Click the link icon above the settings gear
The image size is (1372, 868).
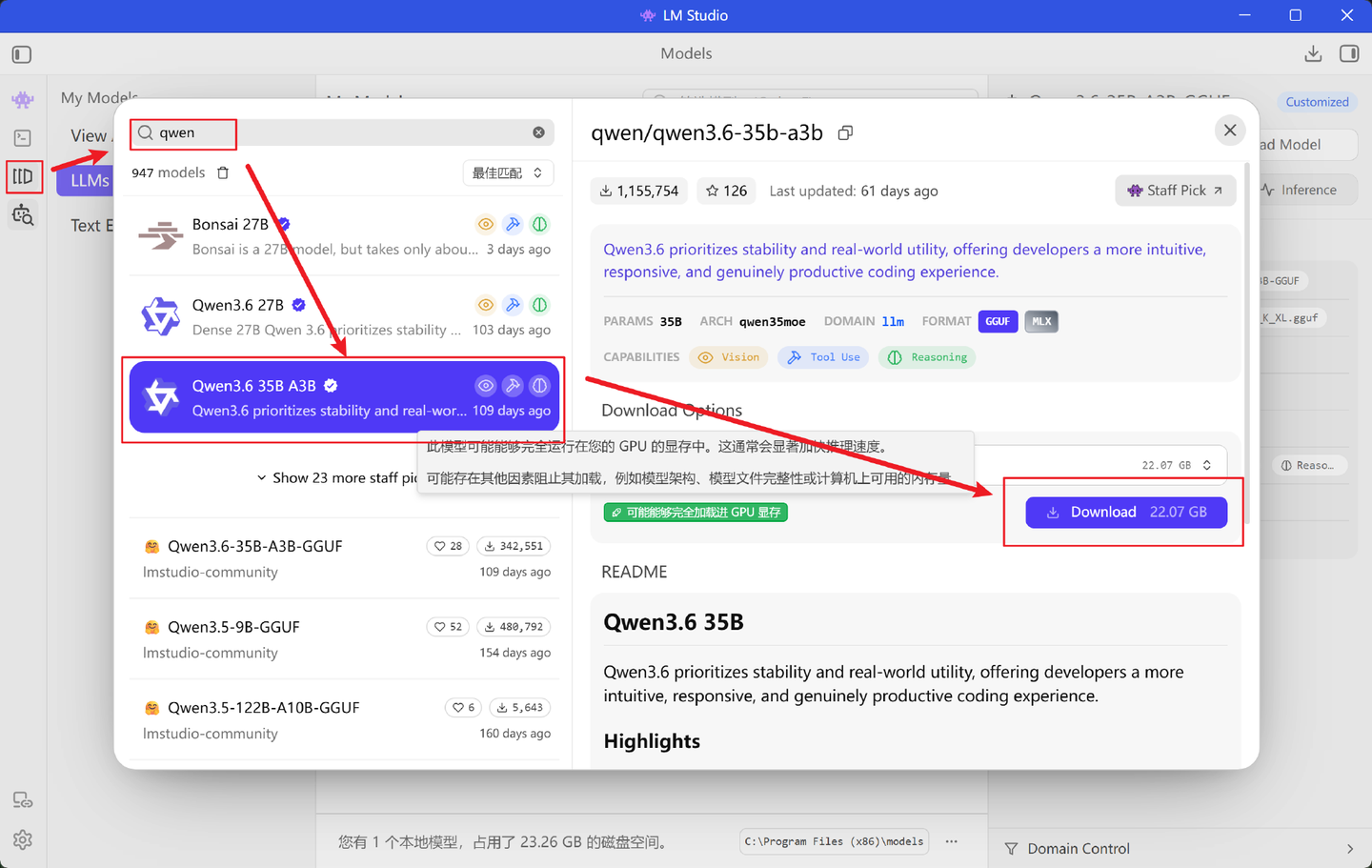tap(23, 800)
